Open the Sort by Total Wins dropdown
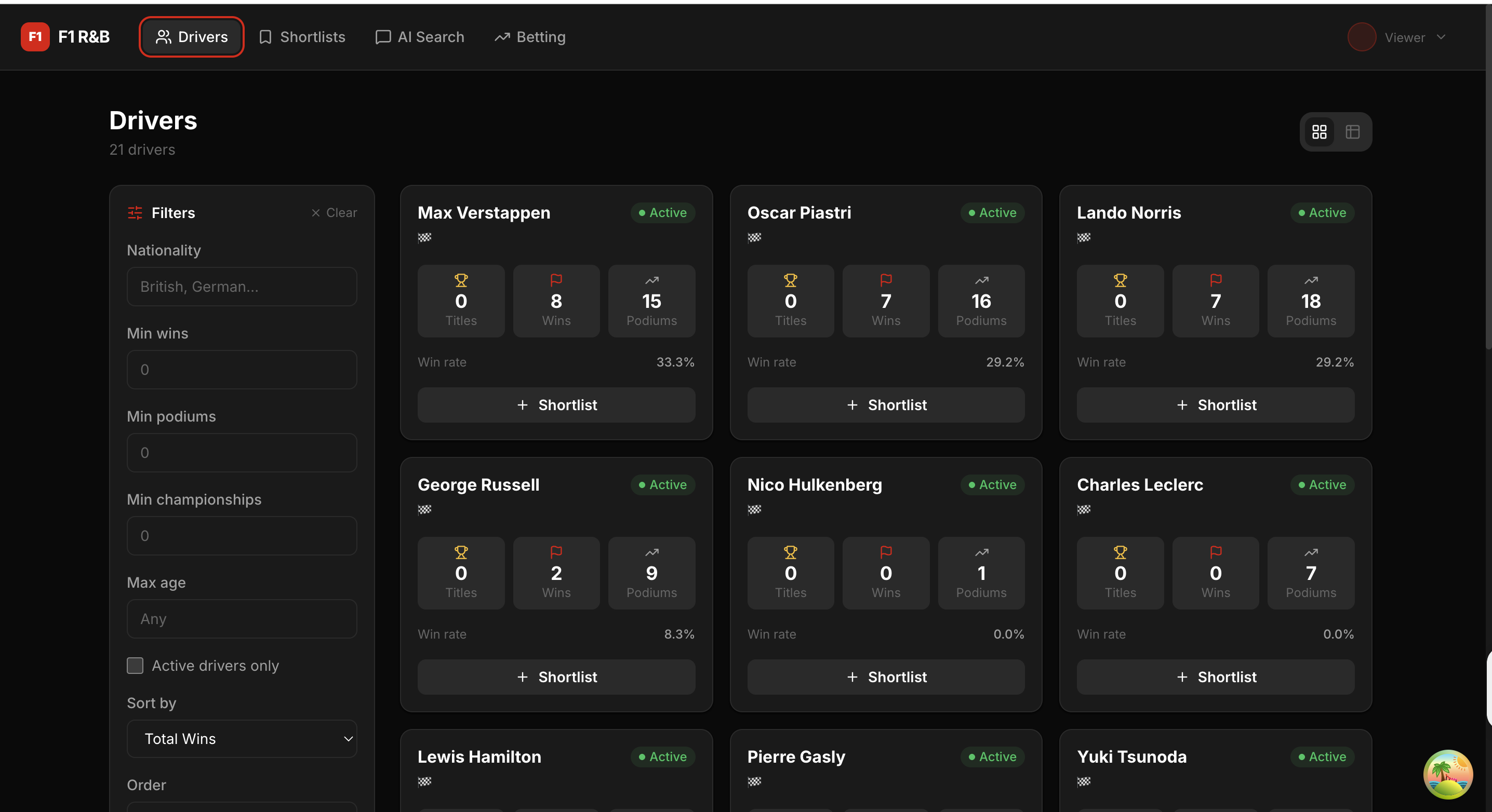 (x=242, y=739)
